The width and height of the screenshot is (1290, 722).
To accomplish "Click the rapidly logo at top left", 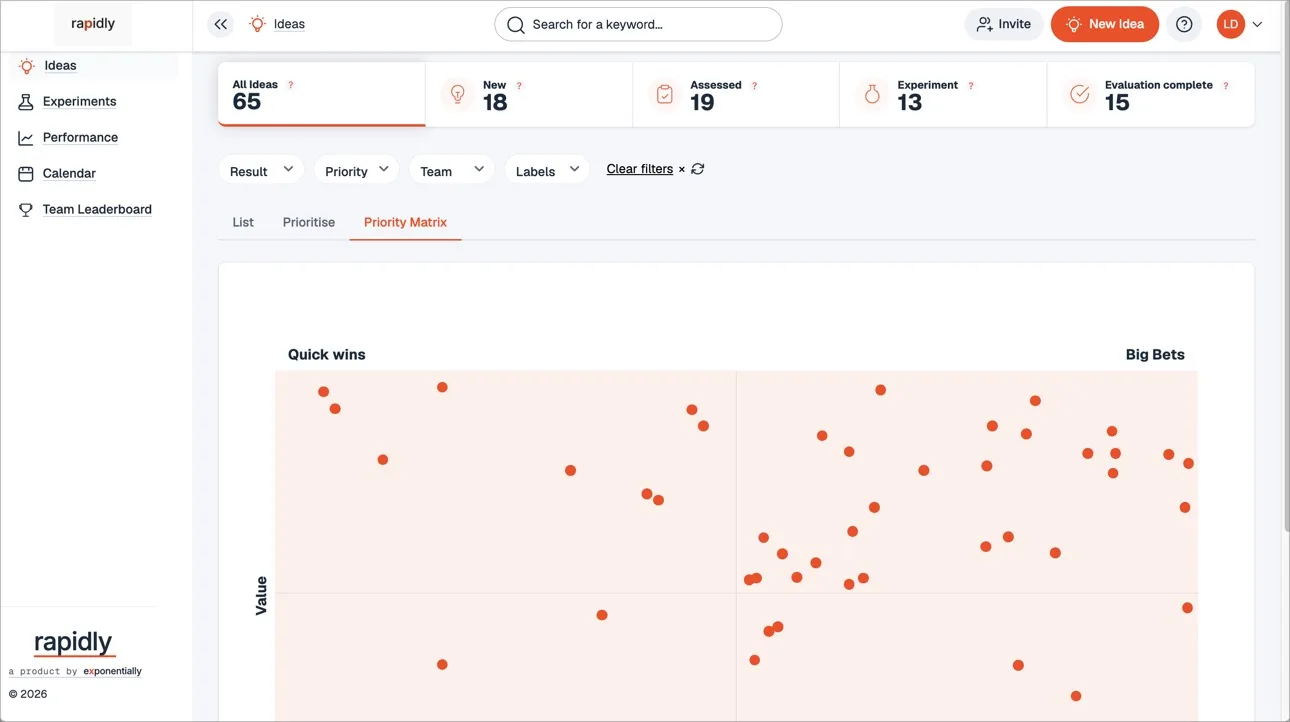I will pos(93,24).
